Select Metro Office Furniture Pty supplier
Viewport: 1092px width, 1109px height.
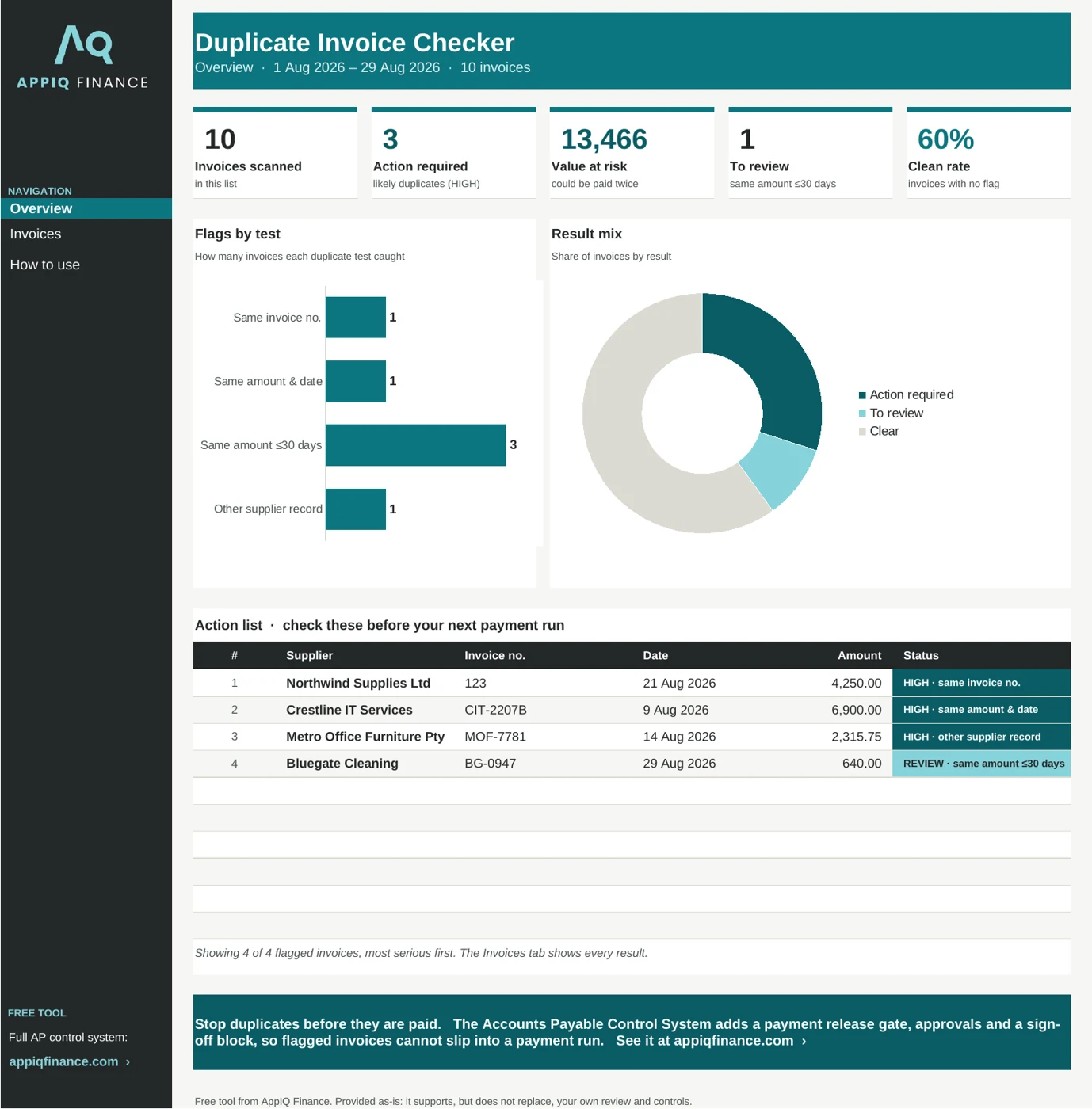365,737
